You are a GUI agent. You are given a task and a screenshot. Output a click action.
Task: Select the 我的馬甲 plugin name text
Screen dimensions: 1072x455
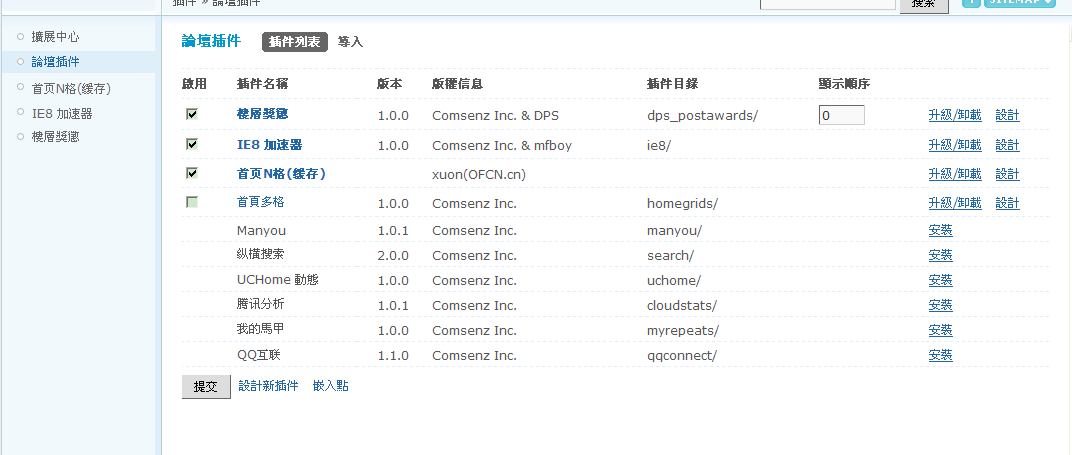260,329
